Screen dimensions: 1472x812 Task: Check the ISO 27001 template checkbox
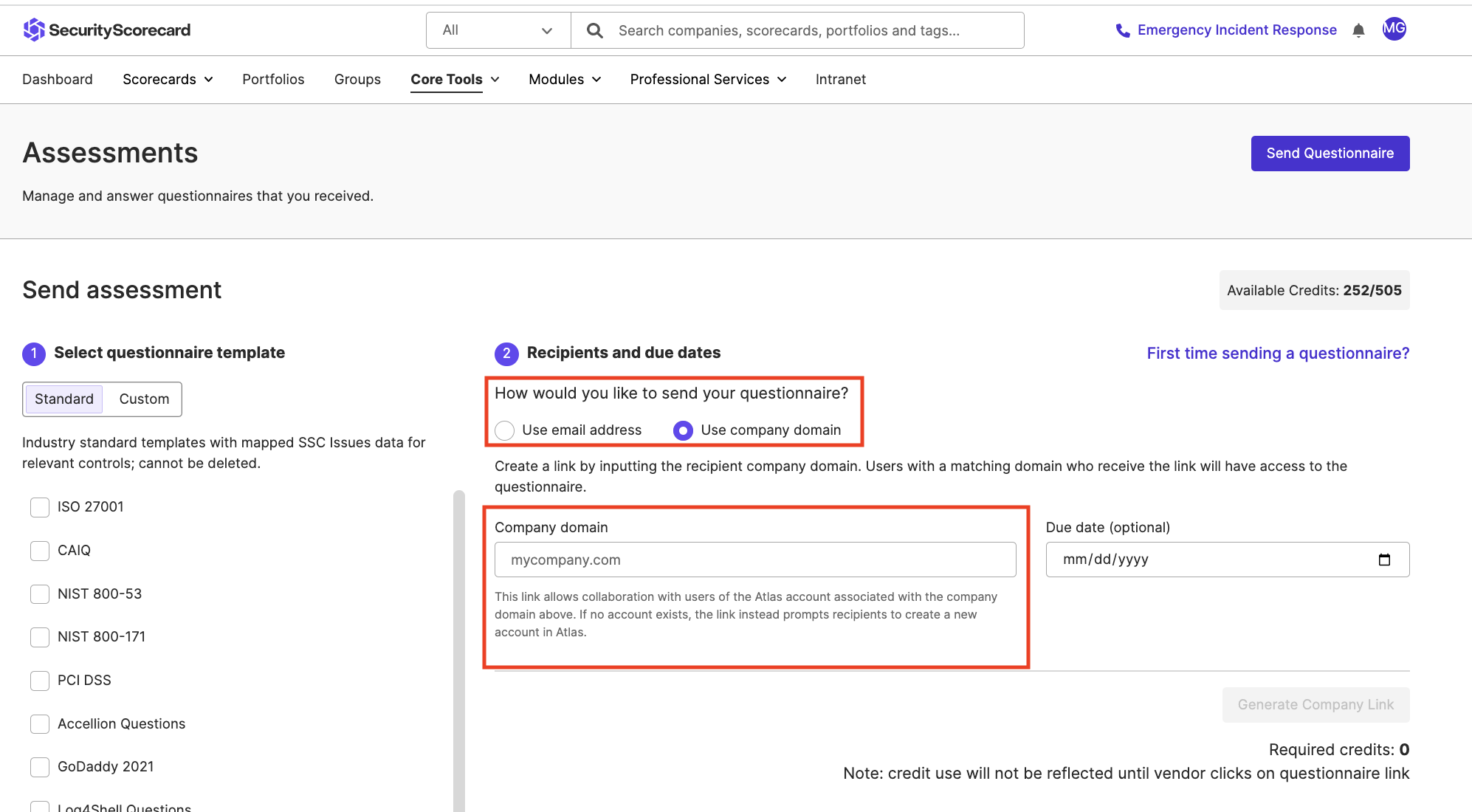39,507
